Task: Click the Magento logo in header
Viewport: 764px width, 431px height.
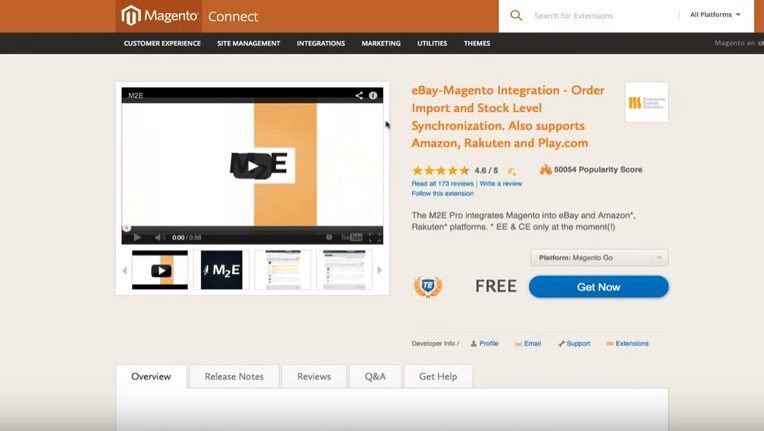Action: pos(159,16)
